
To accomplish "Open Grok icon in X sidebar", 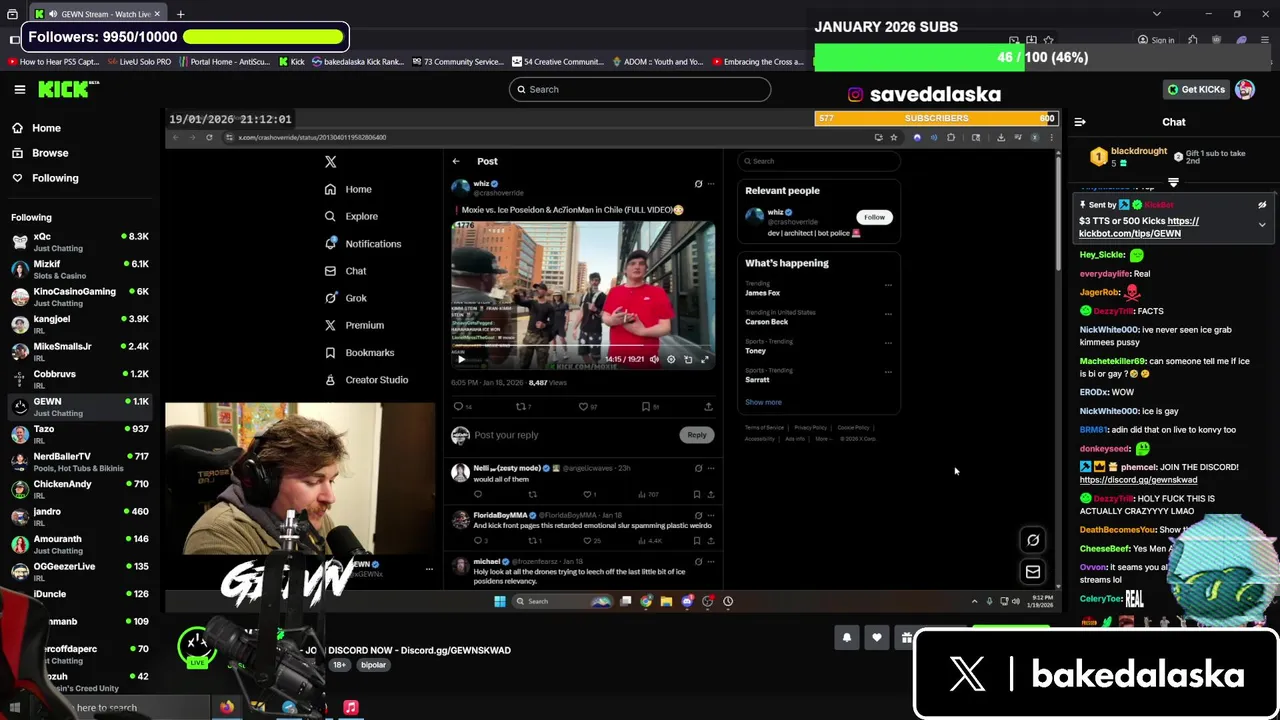I will pos(330,298).
